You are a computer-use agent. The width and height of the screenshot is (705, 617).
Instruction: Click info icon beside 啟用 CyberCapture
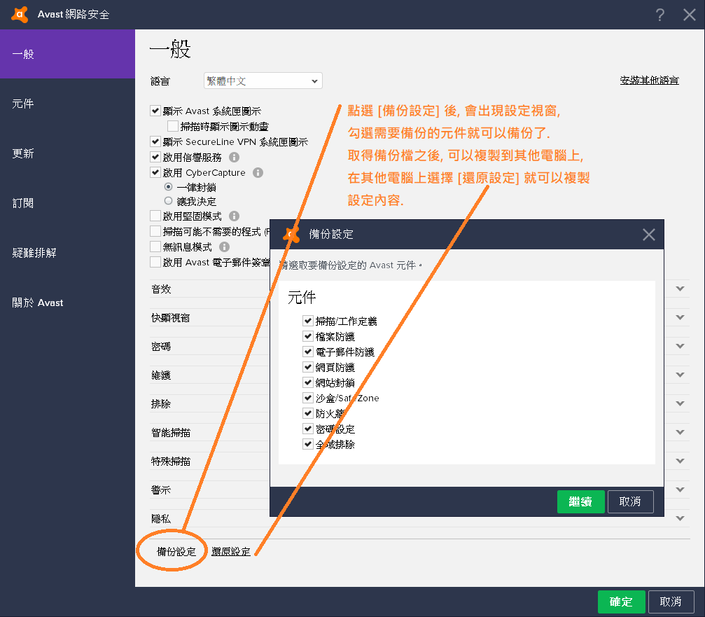pos(258,173)
